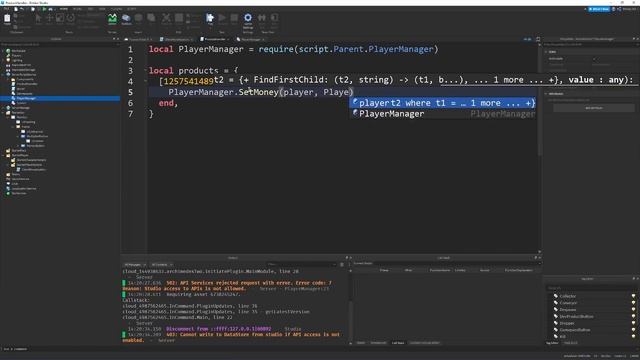Click the Tag Editor search field

tap(591, 288)
